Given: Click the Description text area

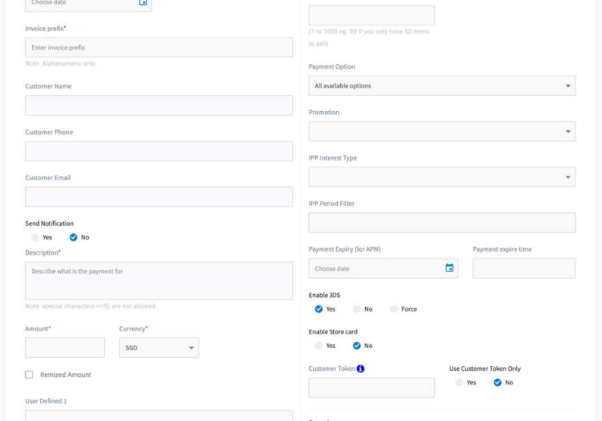Looking at the screenshot, I should click(158, 280).
